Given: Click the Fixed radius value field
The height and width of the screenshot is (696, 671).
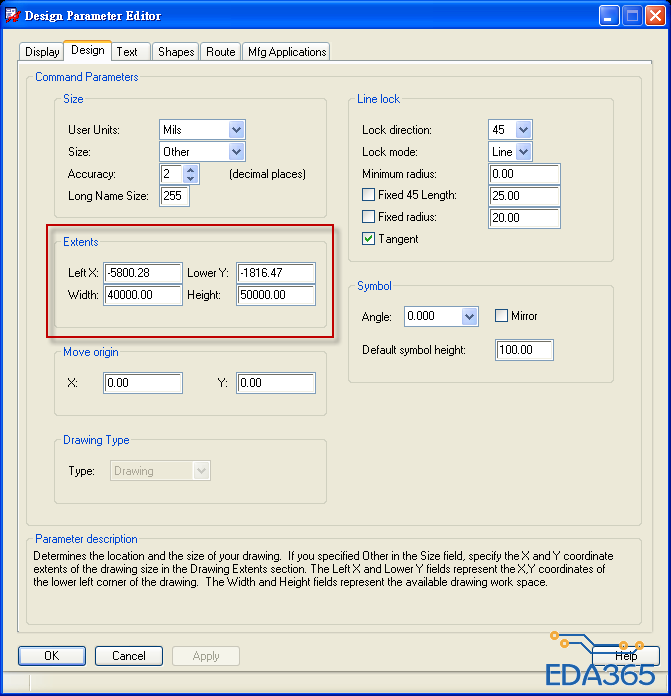Looking at the screenshot, I should [x=524, y=218].
